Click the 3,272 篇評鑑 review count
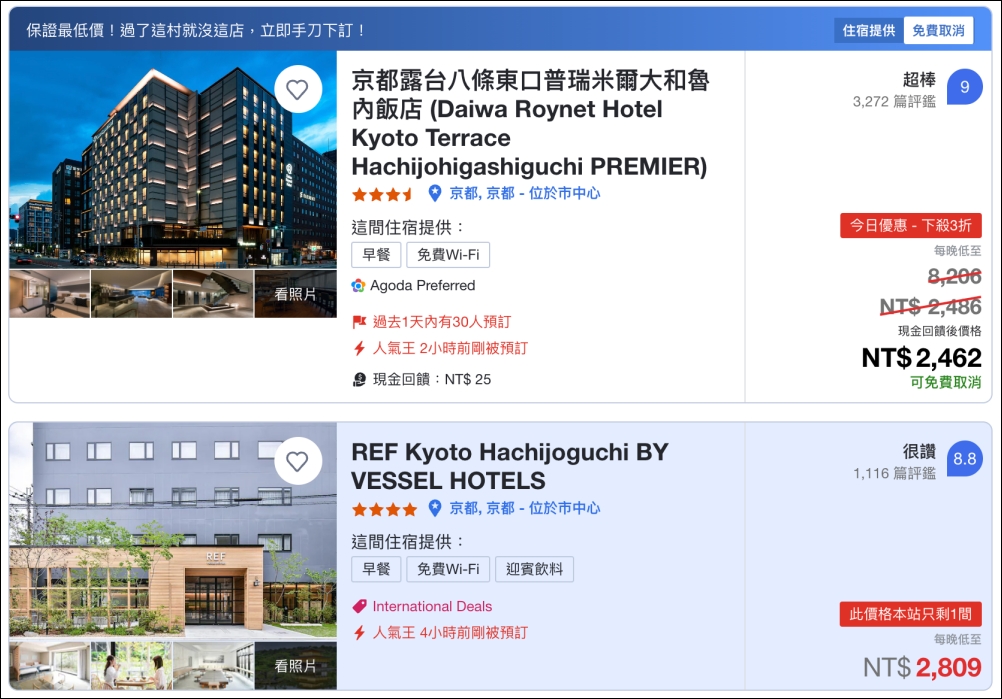The width and height of the screenshot is (1002, 699). click(x=894, y=102)
